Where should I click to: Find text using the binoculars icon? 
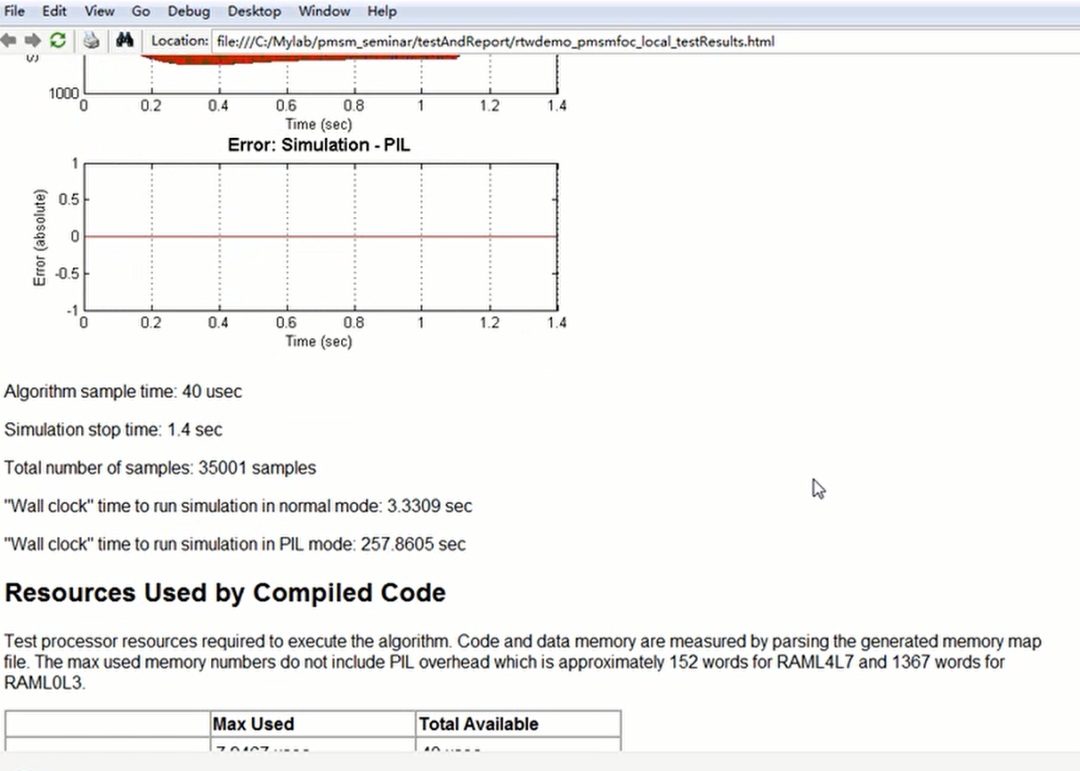125,40
